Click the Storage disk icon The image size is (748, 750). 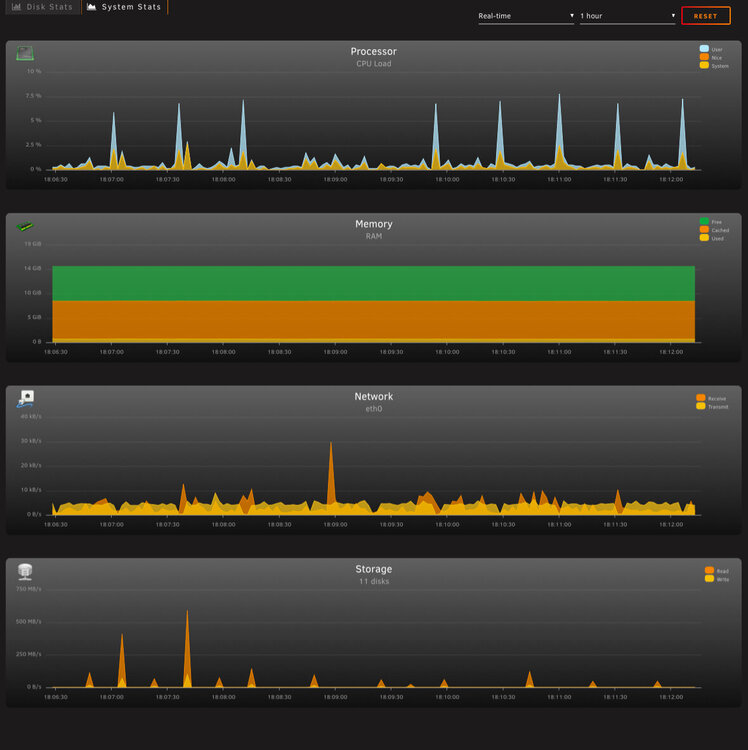tap(25, 571)
